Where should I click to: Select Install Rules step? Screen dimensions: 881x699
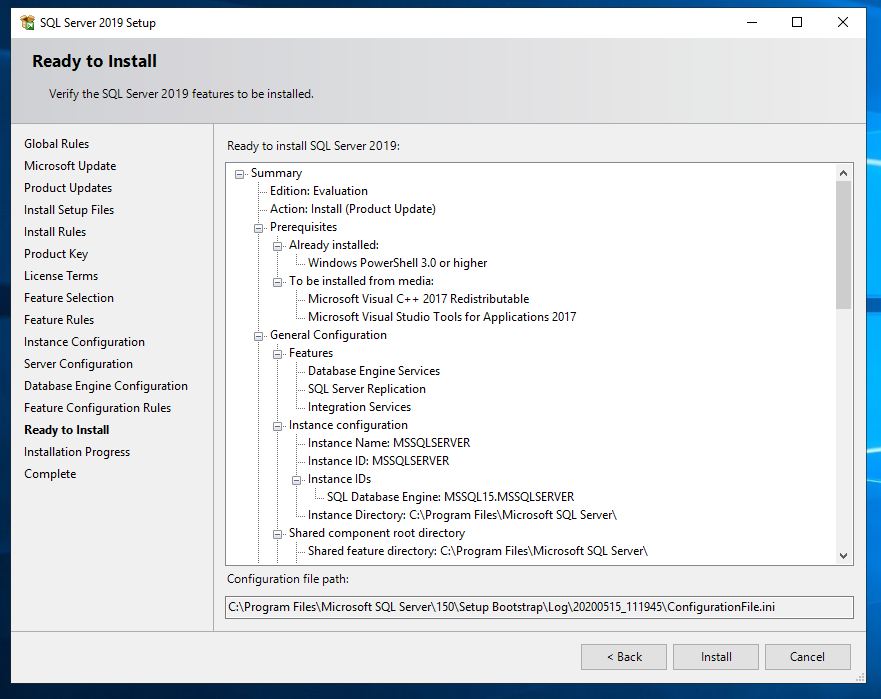coord(55,232)
